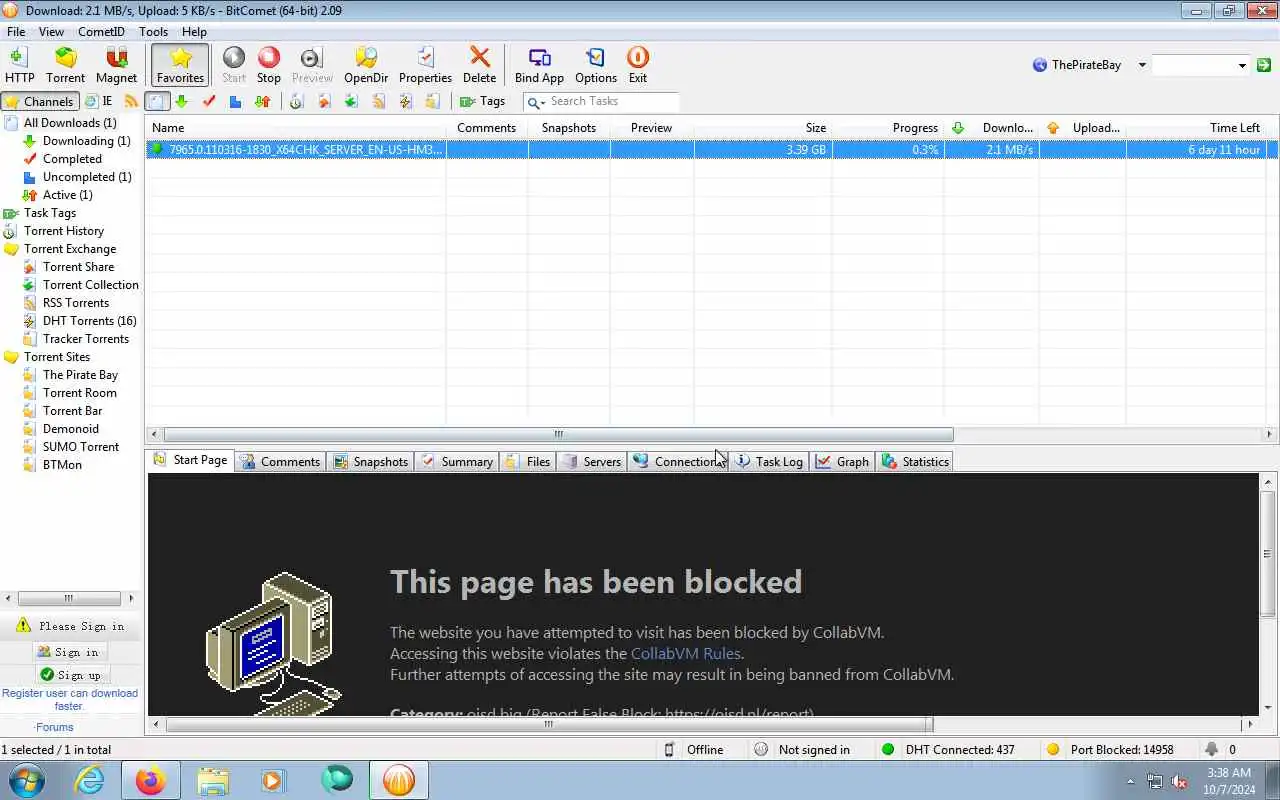Click the grayed Start task icon

(x=233, y=66)
